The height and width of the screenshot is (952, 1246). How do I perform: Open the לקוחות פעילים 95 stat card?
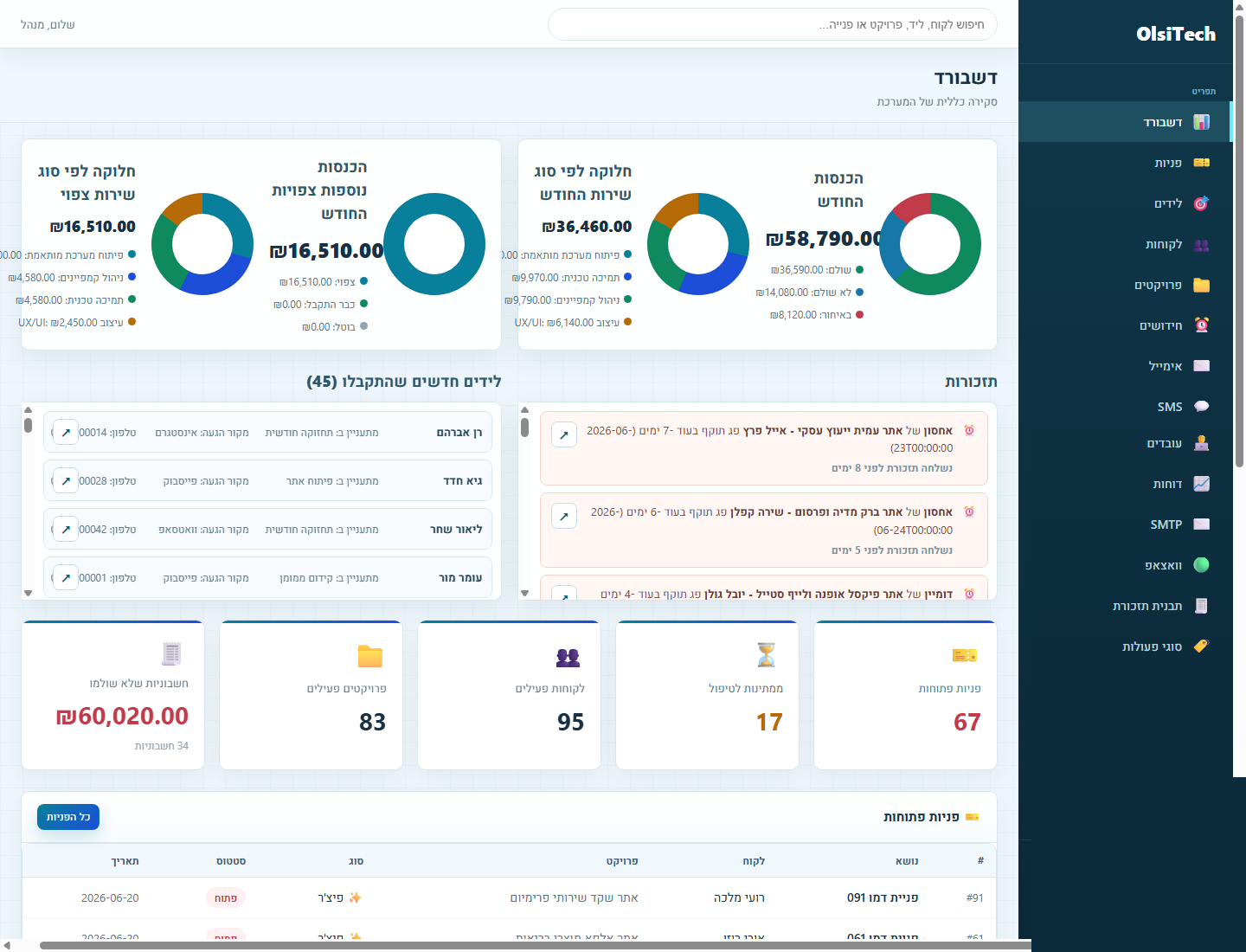(509, 695)
